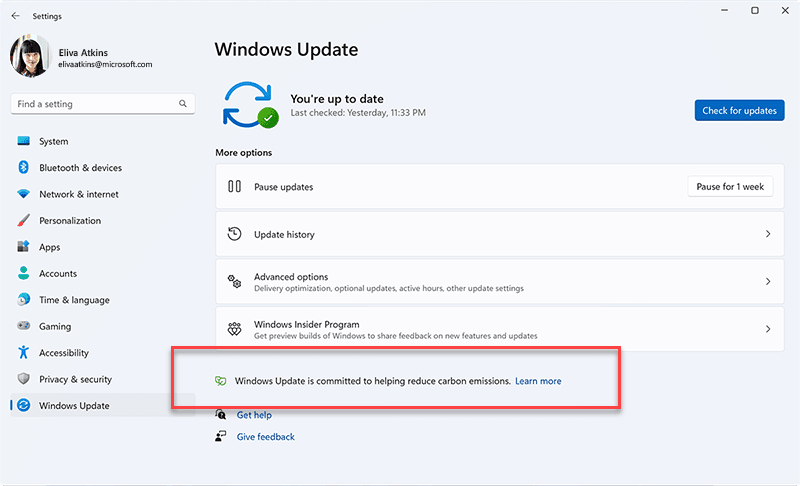Click the Personalization paintbrush icon
Viewport: 800px width, 486px height.
pyautogui.click(x=23, y=220)
